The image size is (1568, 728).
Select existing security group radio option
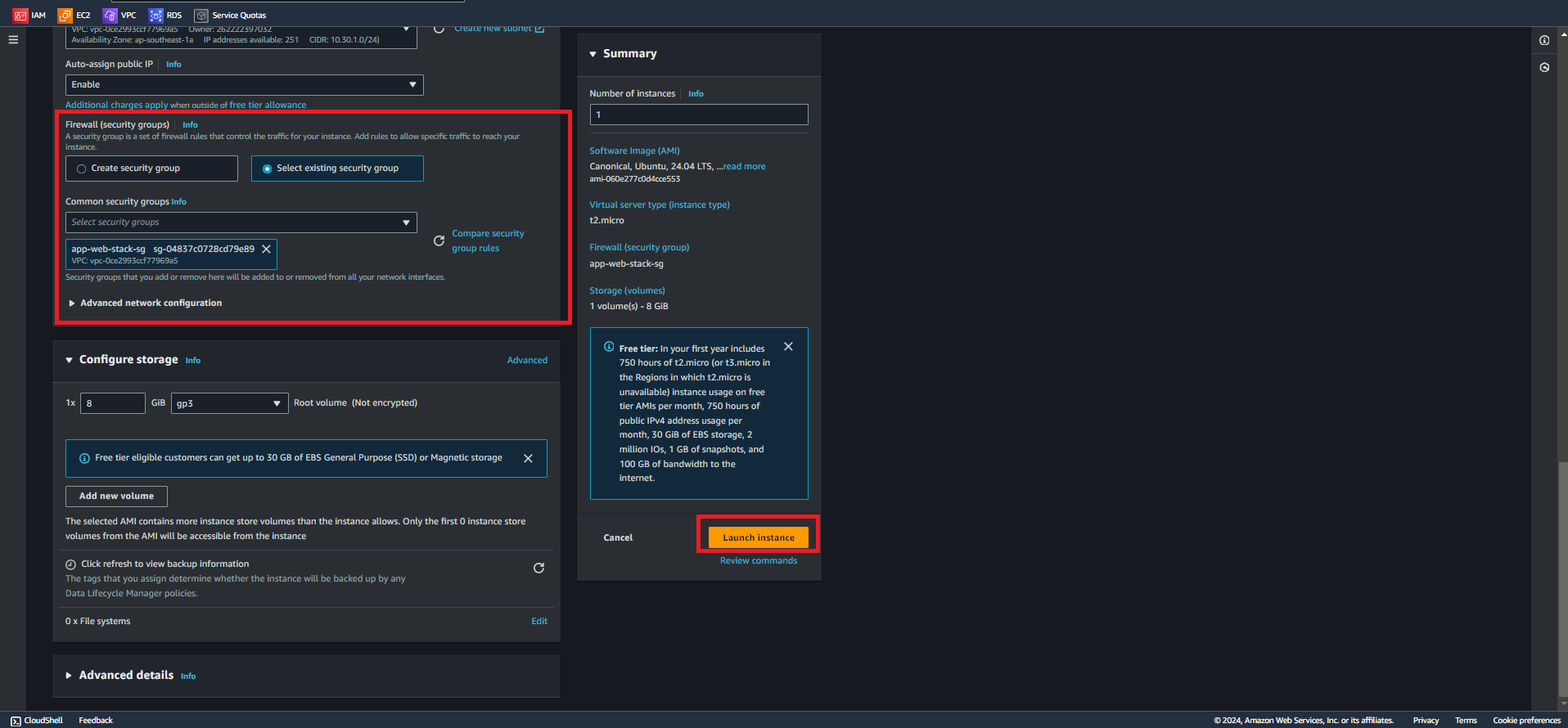pyautogui.click(x=267, y=169)
